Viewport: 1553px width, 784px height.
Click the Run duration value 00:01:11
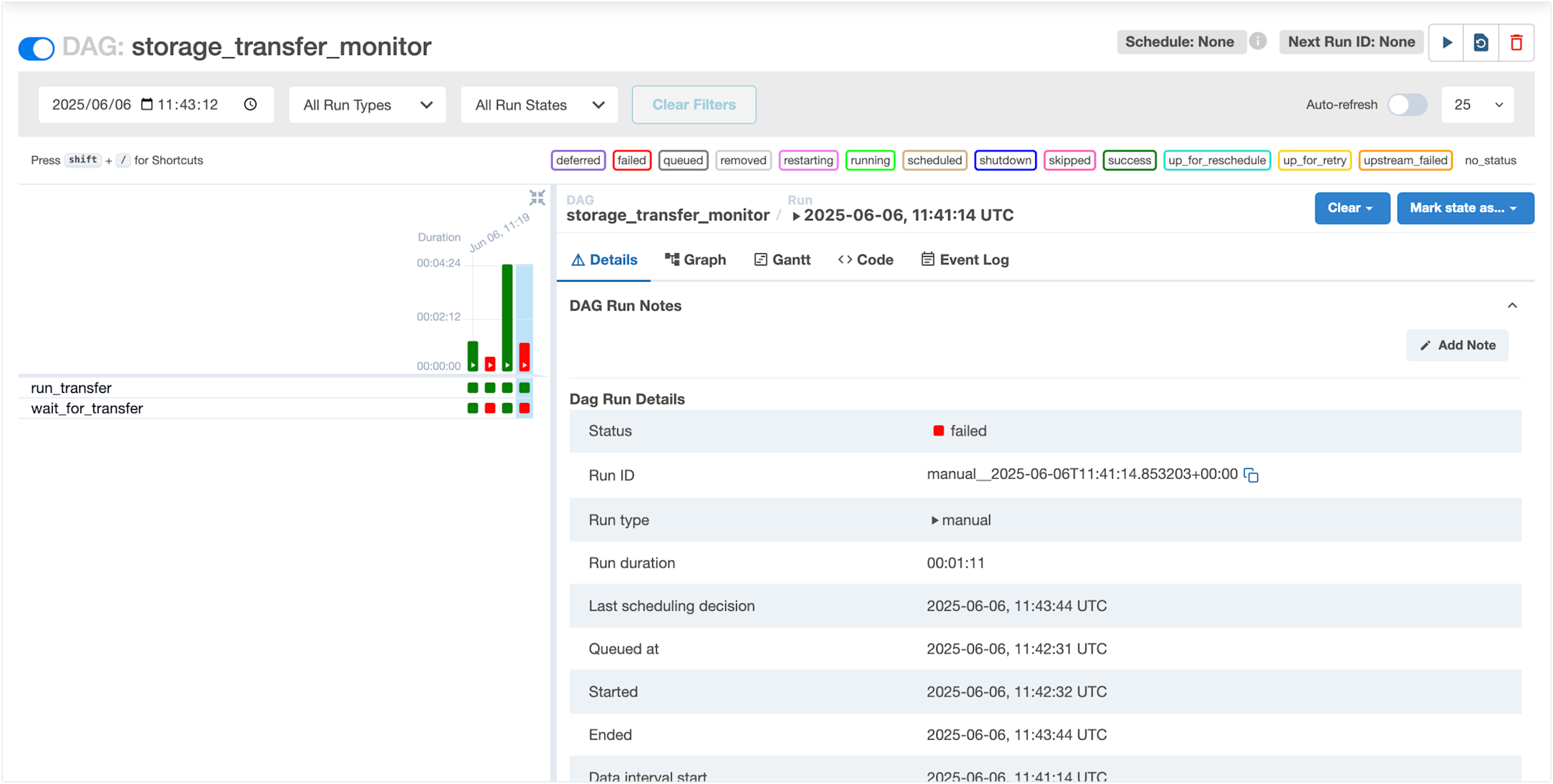[956, 563]
